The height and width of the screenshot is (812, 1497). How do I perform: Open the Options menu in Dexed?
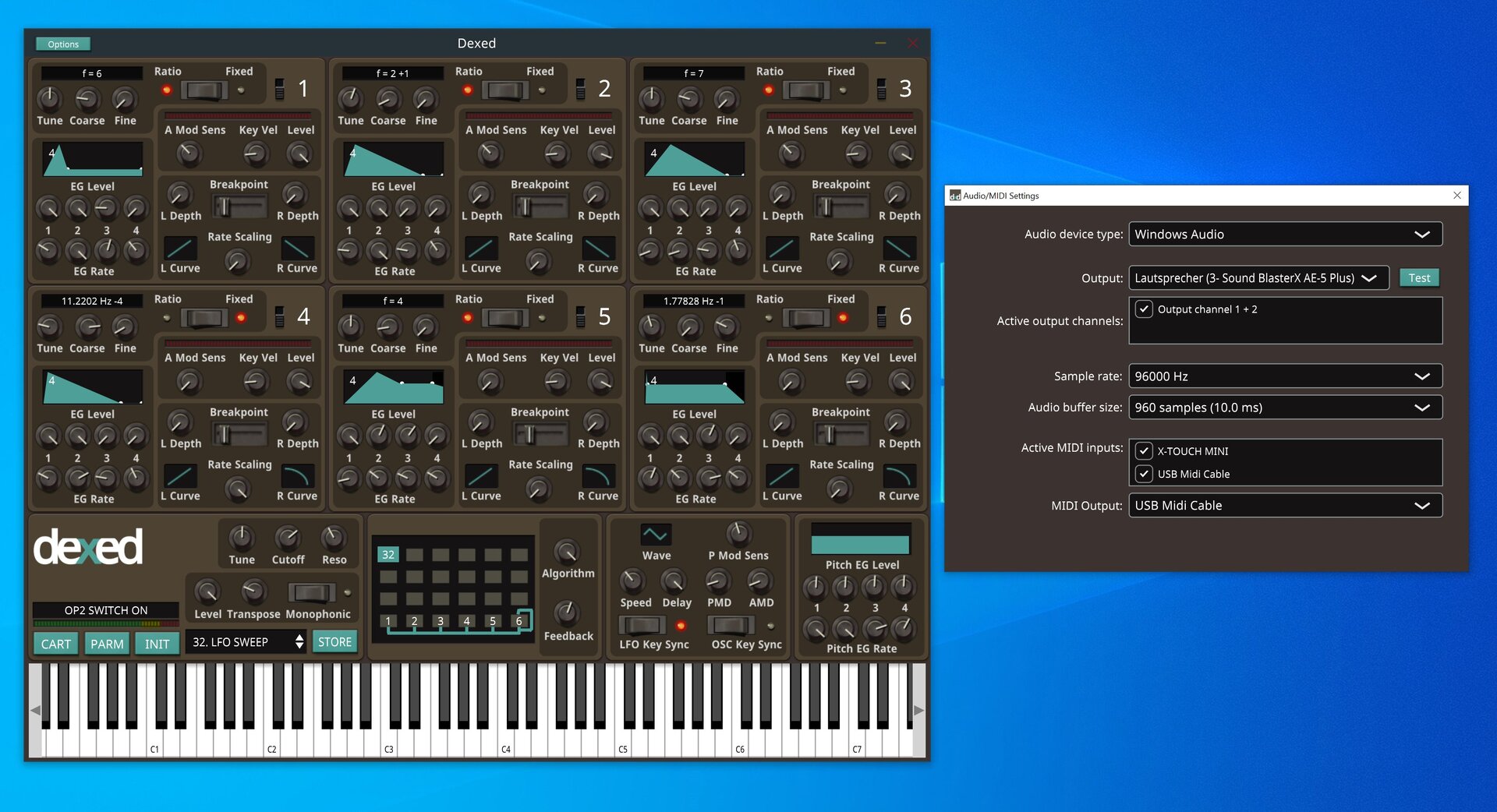coord(63,44)
